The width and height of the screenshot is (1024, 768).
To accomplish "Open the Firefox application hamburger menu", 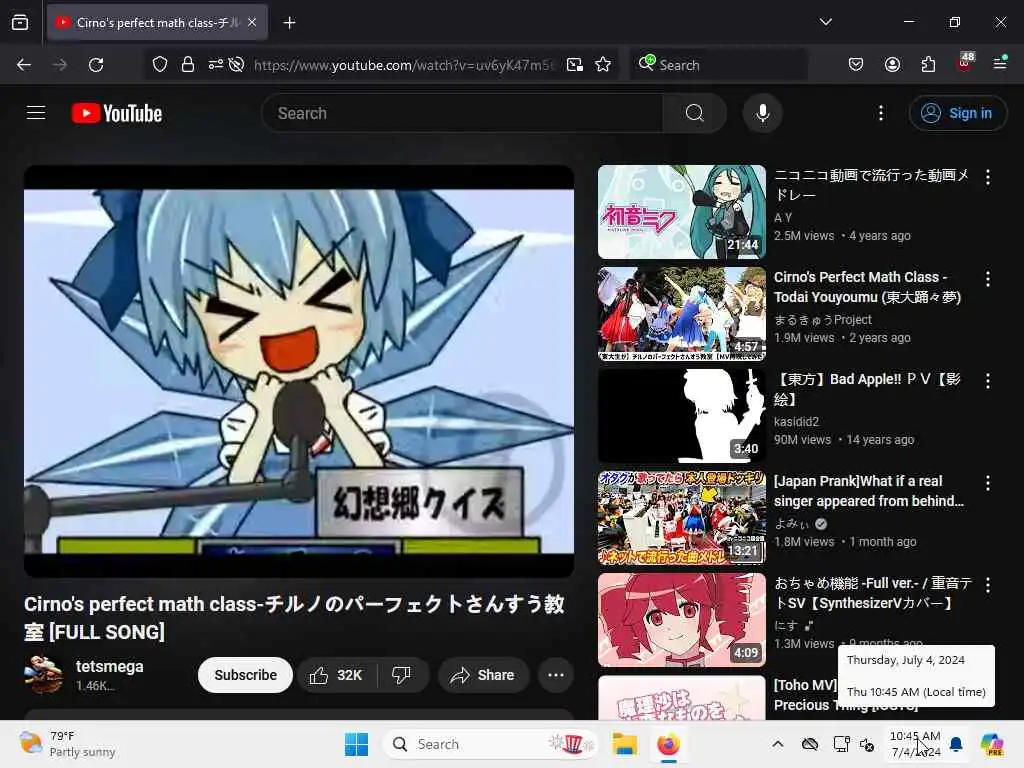I will coord(1000,63).
